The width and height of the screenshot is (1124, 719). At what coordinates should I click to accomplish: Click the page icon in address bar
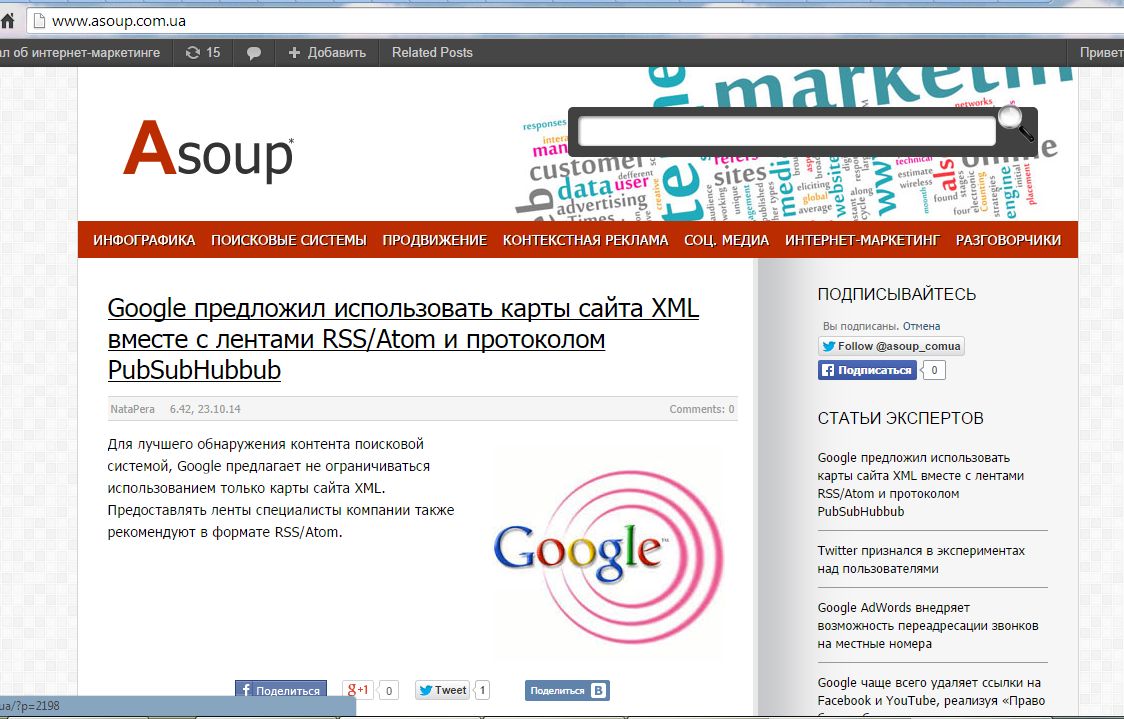click(x=39, y=21)
